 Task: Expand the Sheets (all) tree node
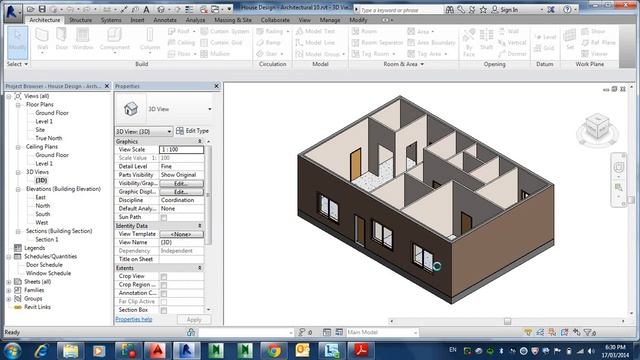pyautogui.click(x=9, y=282)
